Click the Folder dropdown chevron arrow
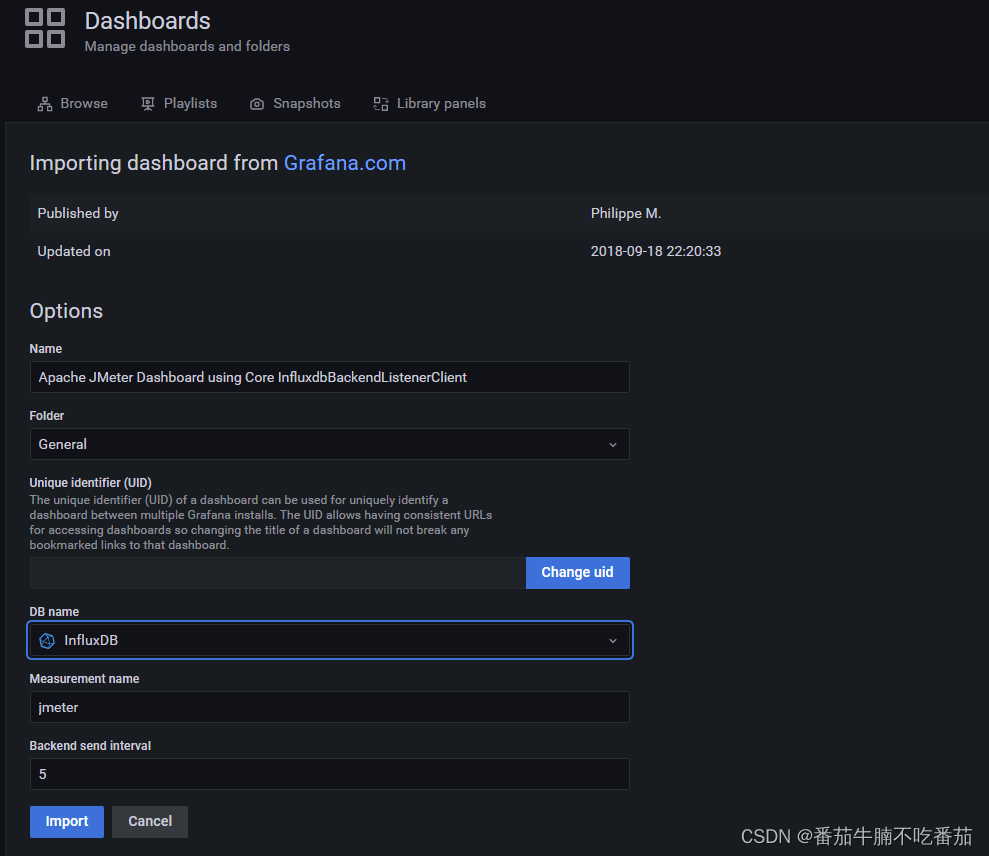Screen dimensions: 989x856 click(613, 445)
